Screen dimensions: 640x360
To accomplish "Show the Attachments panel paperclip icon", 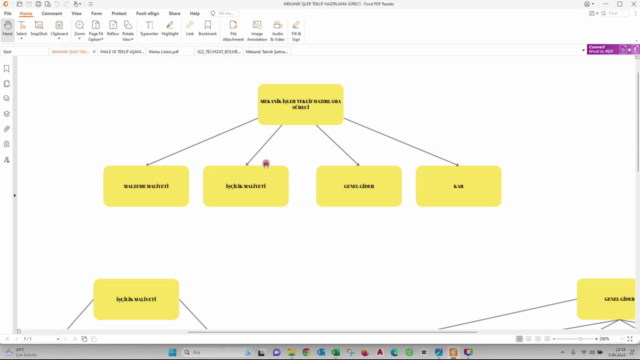I will (x=7, y=129).
